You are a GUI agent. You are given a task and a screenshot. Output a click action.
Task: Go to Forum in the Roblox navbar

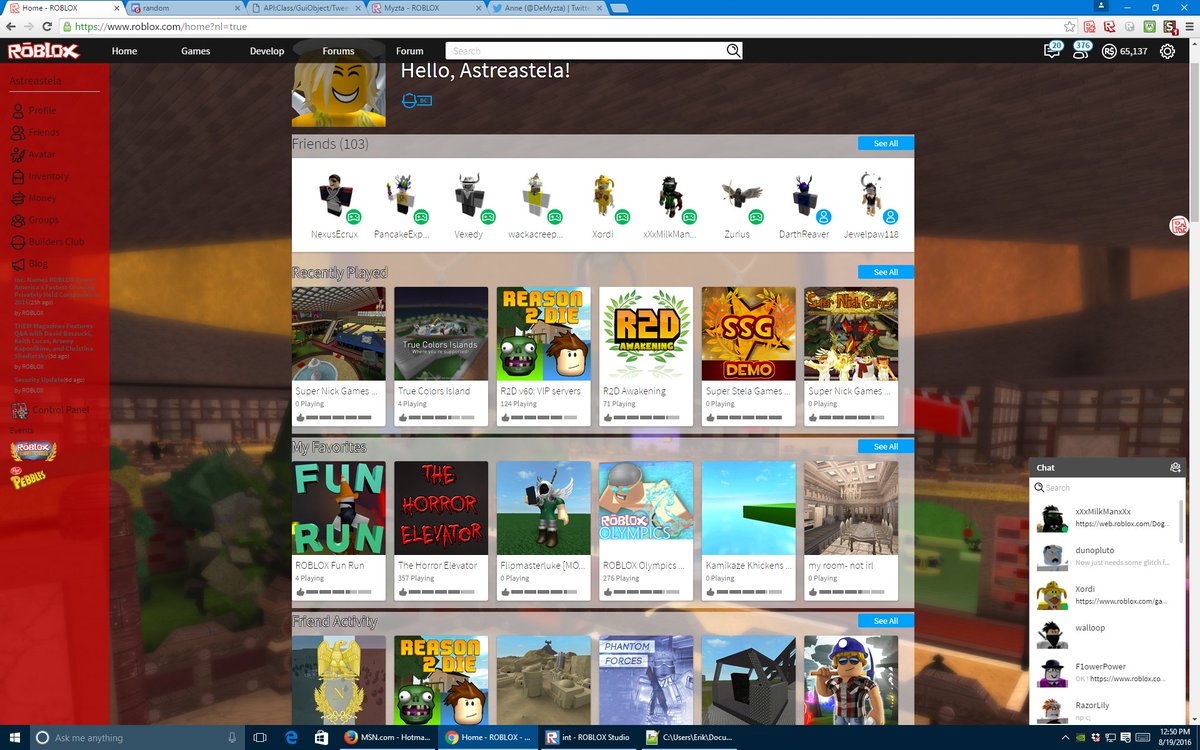click(x=409, y=51)
